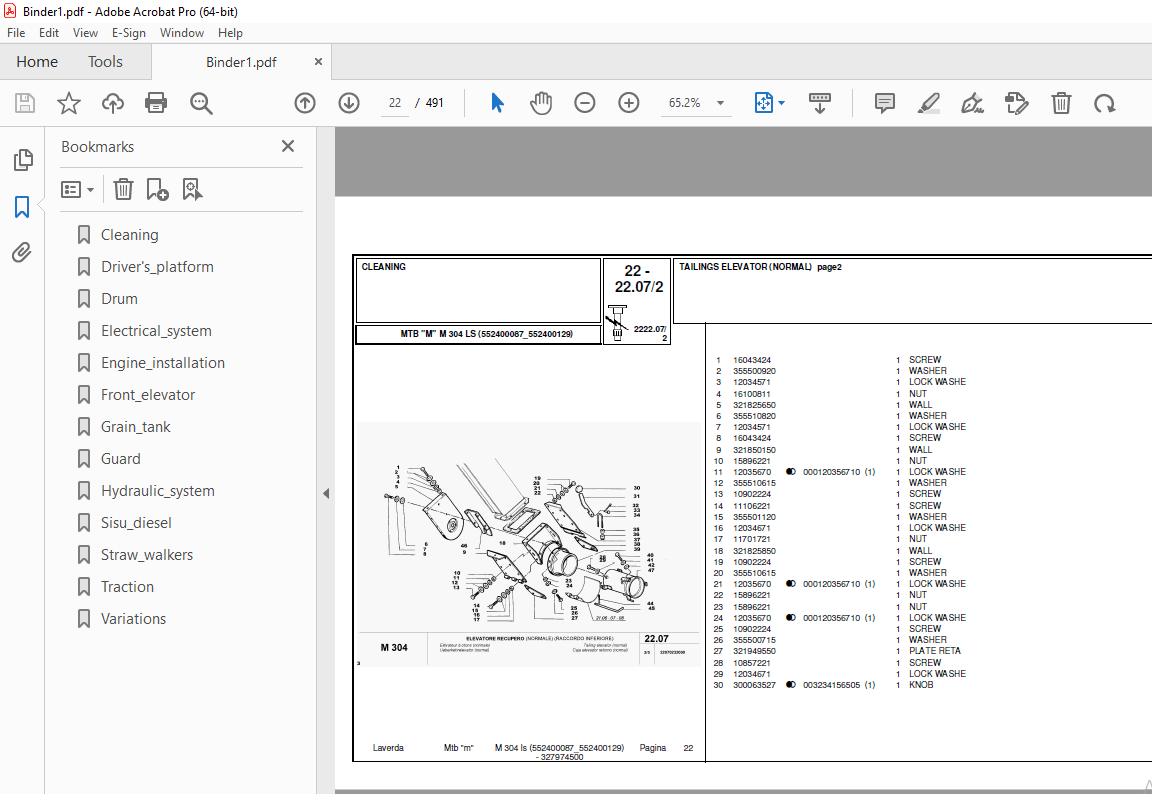This screenshot has height=794, width=1152.
Task: Open the Drum bookmark
Action: (x=119, y=299)
